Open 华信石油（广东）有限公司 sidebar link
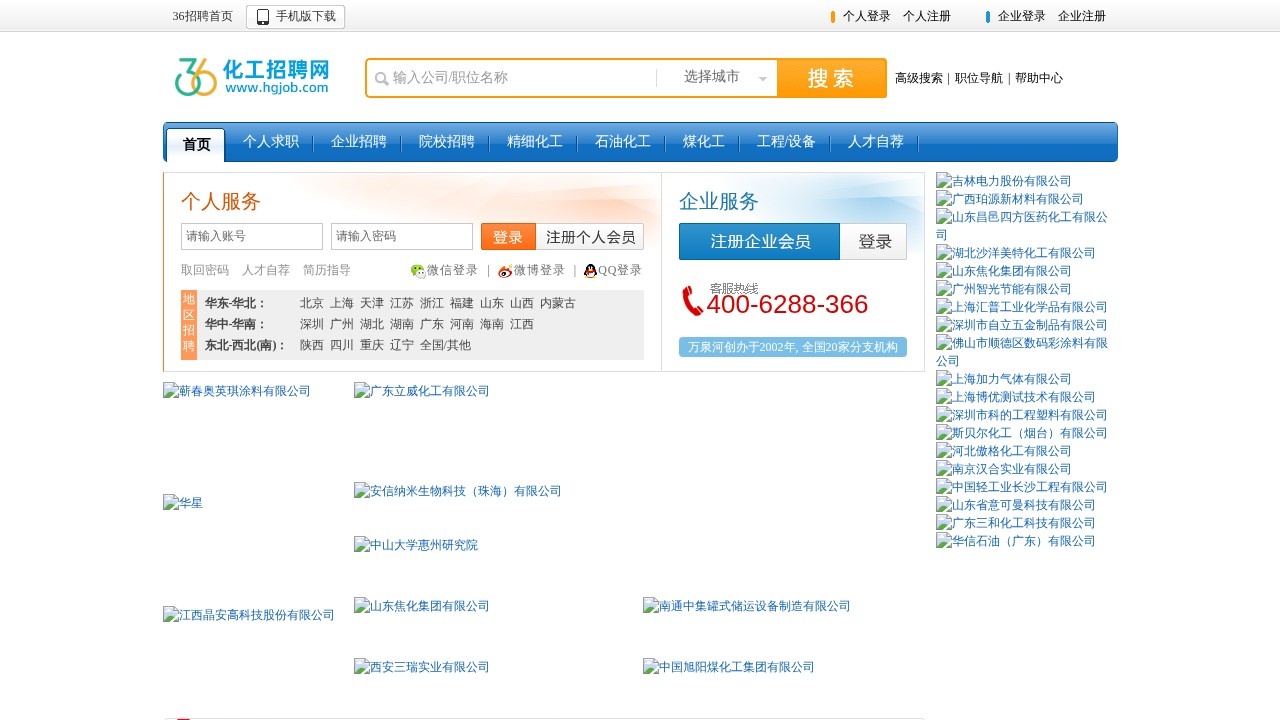Image resolution: width=1280 pixels, height=720 pixels. (x=1016, y=541)
